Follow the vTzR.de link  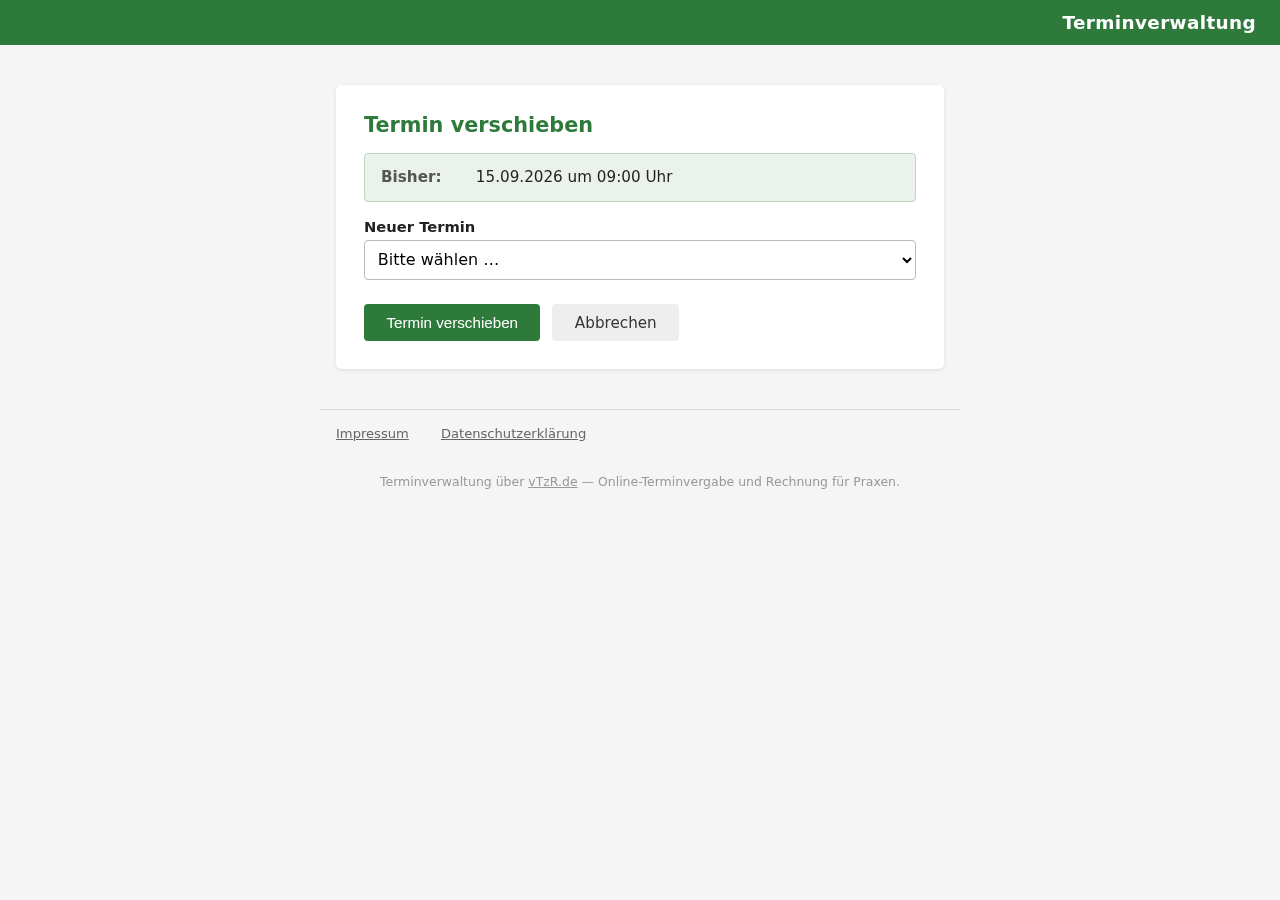tap(553, 482)
